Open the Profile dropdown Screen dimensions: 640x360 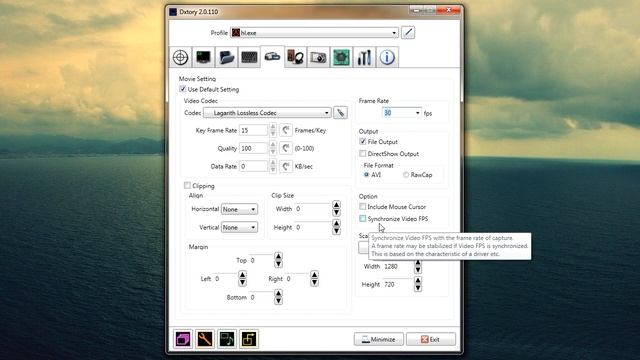[x=314, y=33]
